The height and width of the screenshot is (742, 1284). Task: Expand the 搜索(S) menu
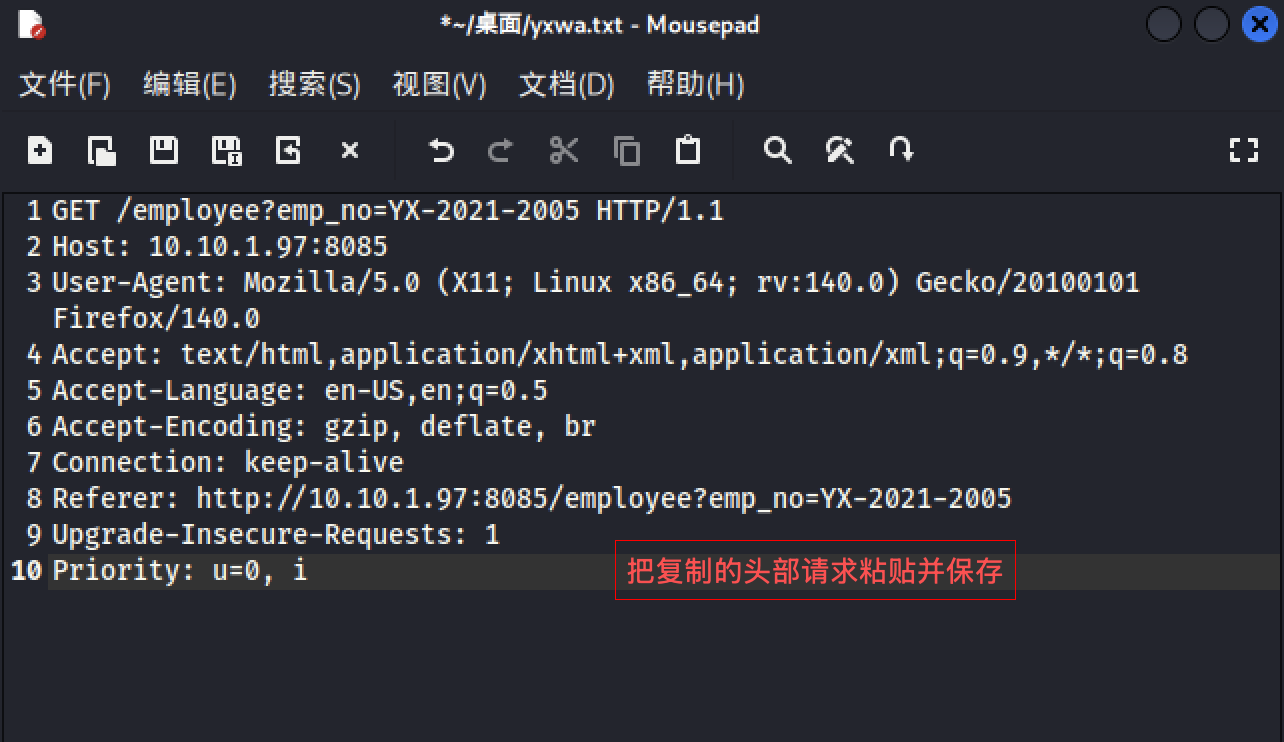tap(314, 85)
